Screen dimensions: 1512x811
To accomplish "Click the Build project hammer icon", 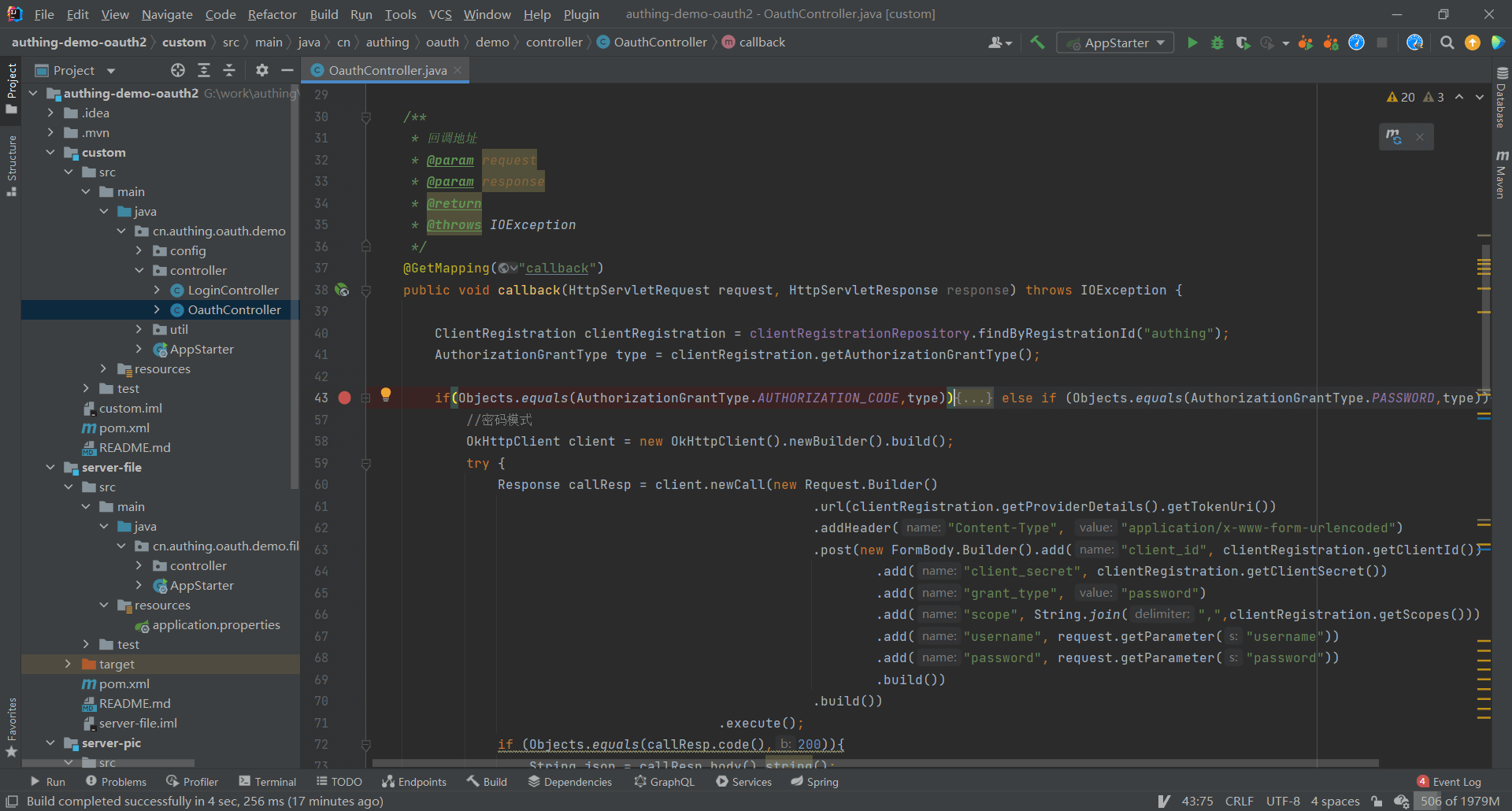I will point(1037,43).
